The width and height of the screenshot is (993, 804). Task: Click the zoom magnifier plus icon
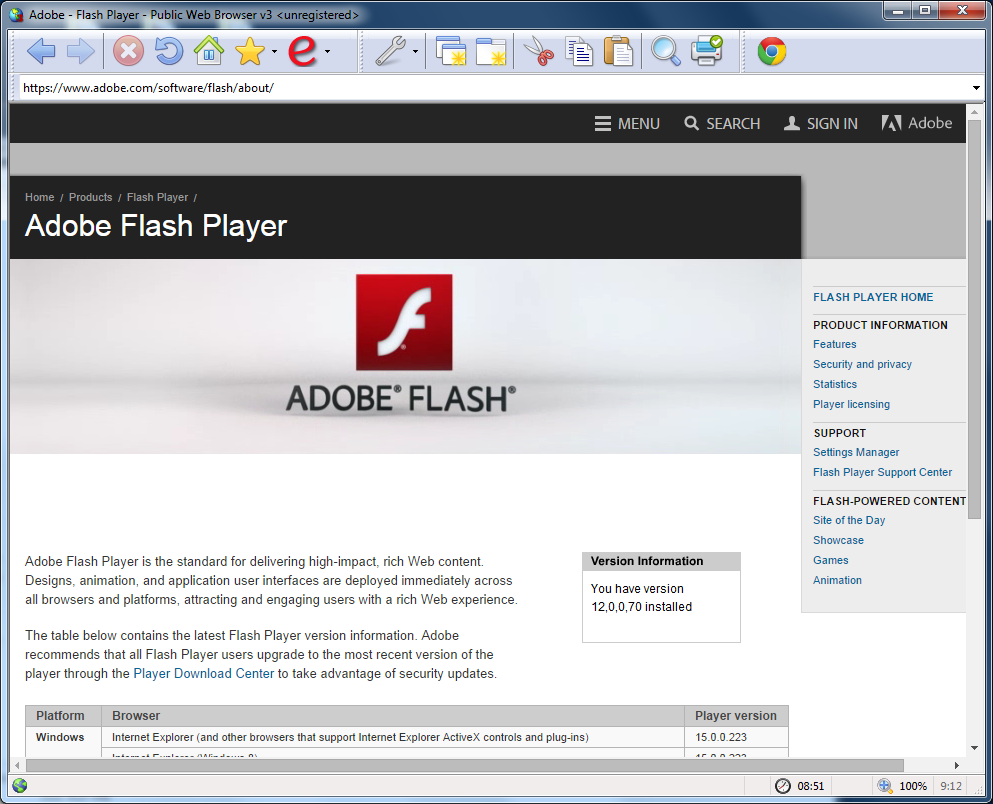click(x=885, y=786)
